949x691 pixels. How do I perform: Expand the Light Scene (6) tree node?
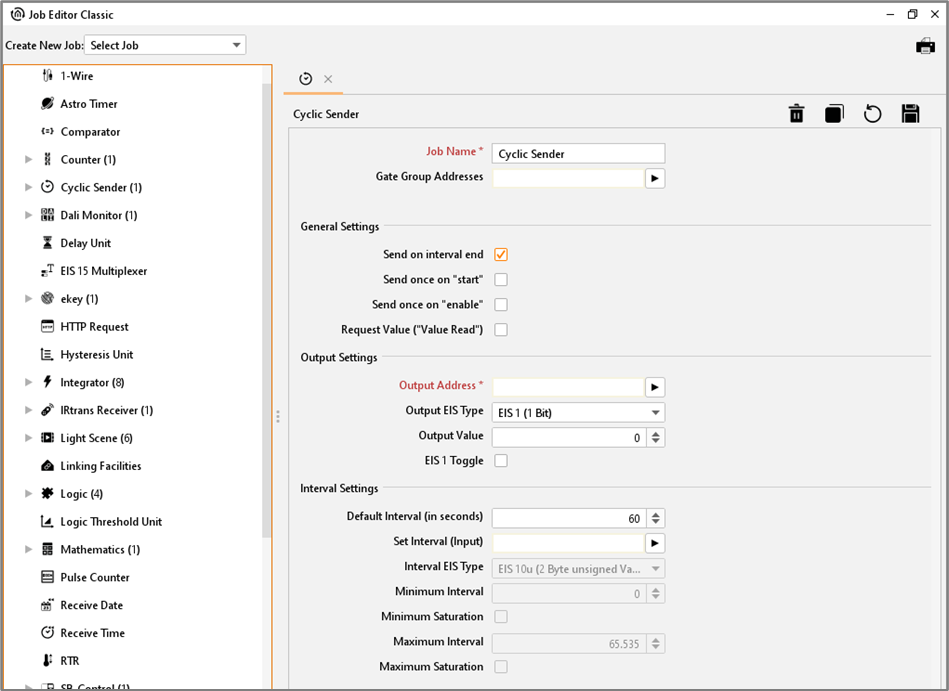point(29,438)
